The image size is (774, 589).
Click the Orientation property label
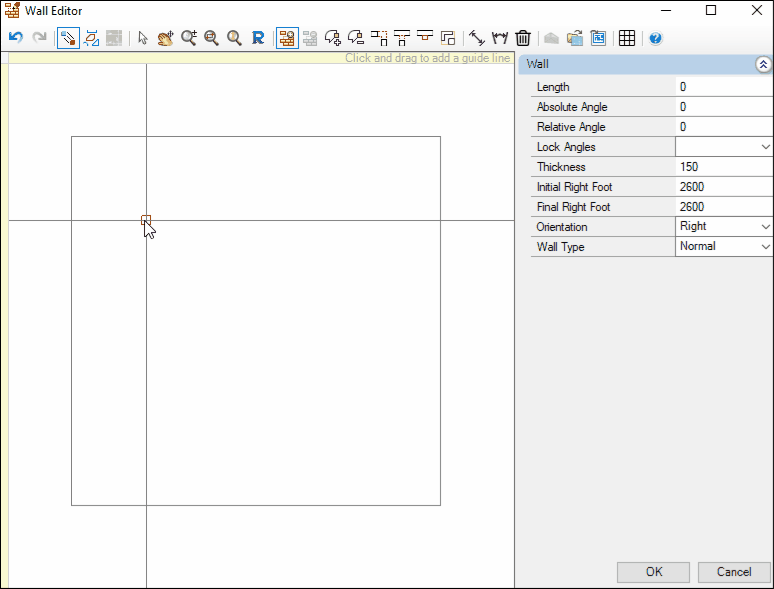pos(562,227)
